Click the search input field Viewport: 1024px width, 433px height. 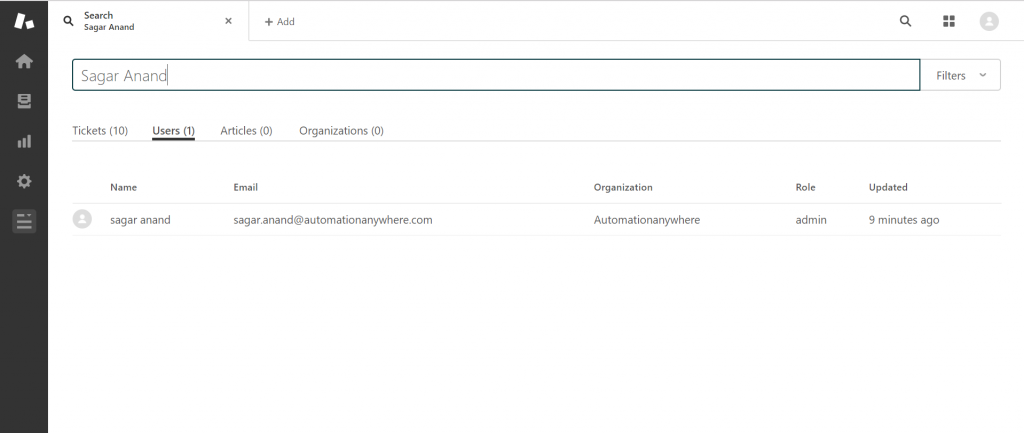(496, 75)
